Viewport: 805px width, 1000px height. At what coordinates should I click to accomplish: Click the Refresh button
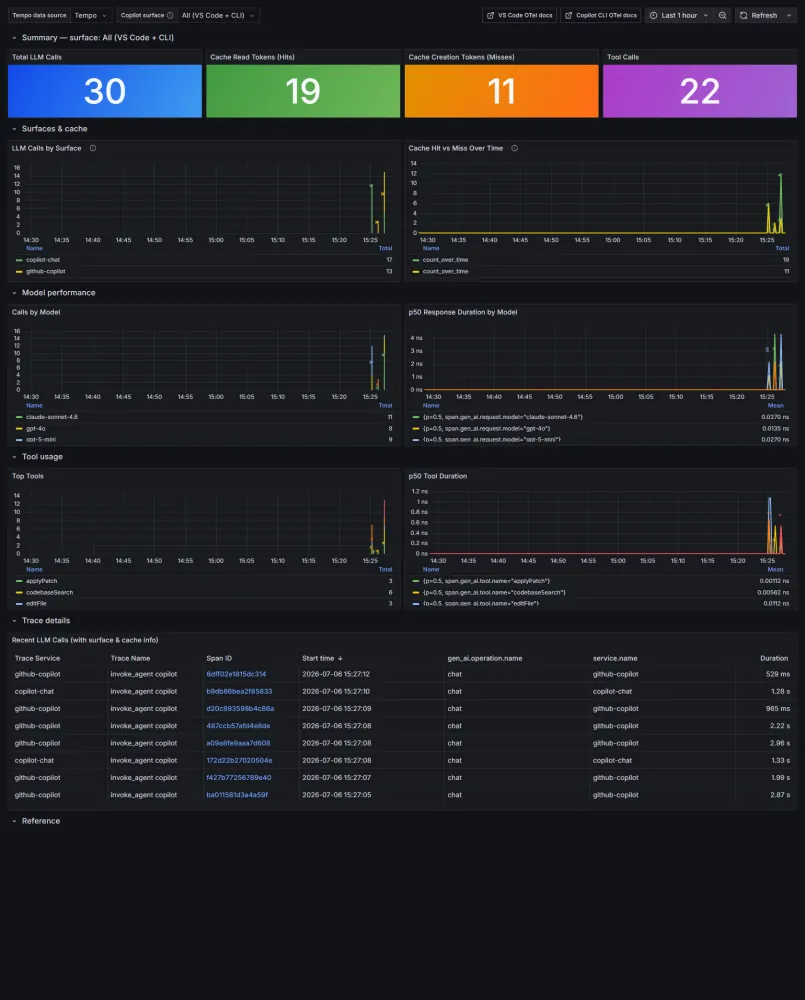(759, 15)
